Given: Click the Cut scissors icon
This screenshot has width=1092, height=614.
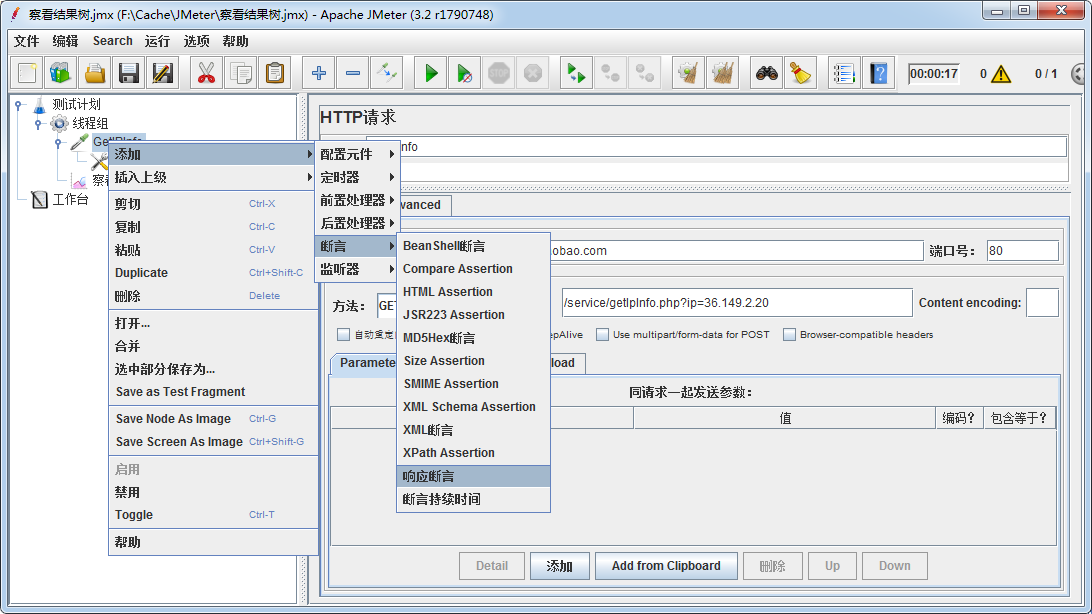Looking at the screenshot, I should coord(206,73).
